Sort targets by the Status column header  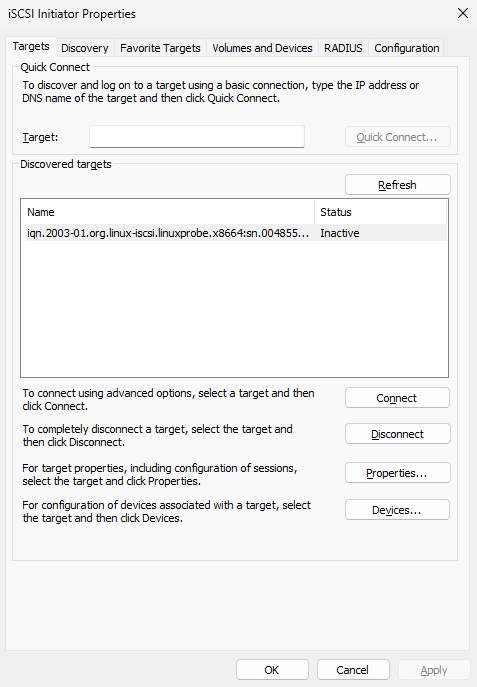coord(380,212)
